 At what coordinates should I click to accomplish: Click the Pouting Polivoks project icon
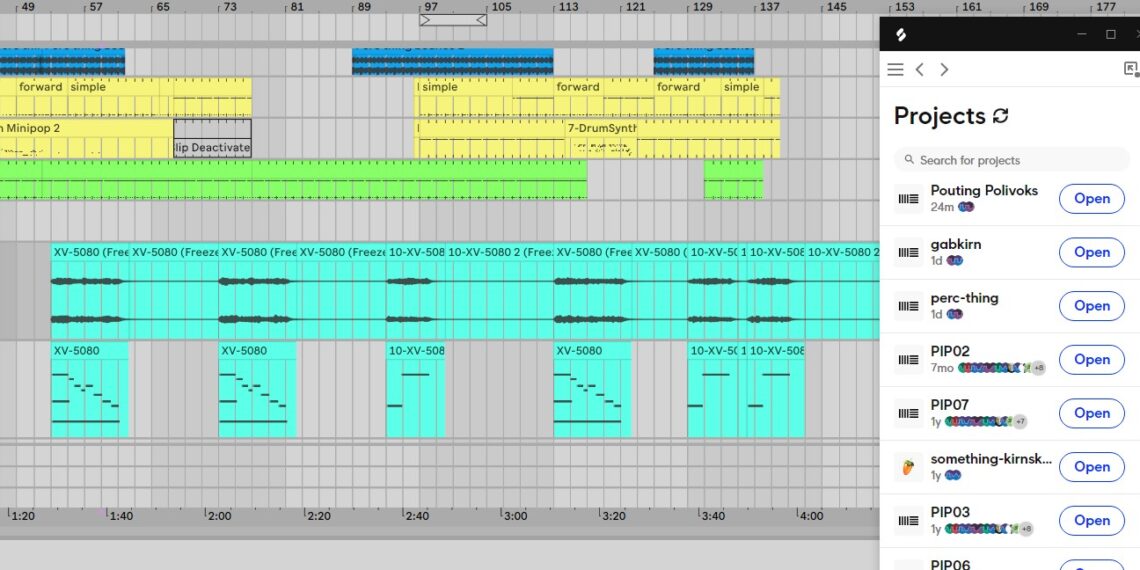pos(909,198)
